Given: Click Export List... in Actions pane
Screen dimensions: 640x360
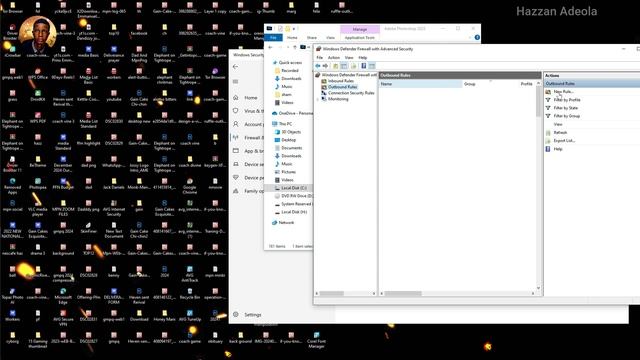Looking at the screenshot, I should coord(564,141).
